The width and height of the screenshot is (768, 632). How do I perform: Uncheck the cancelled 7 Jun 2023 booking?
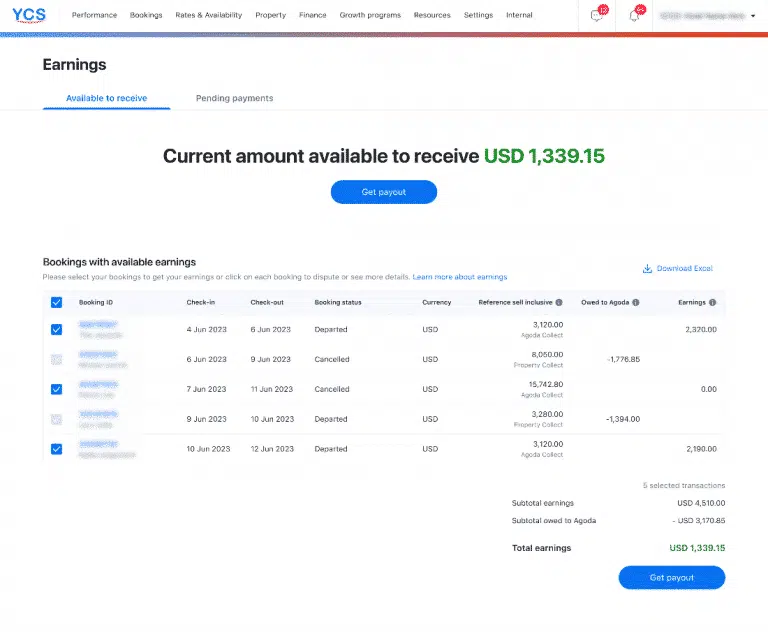[x=56, y=389]
